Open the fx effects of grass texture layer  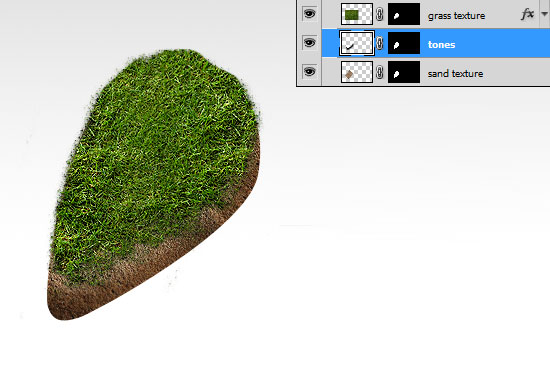point(527,14)
